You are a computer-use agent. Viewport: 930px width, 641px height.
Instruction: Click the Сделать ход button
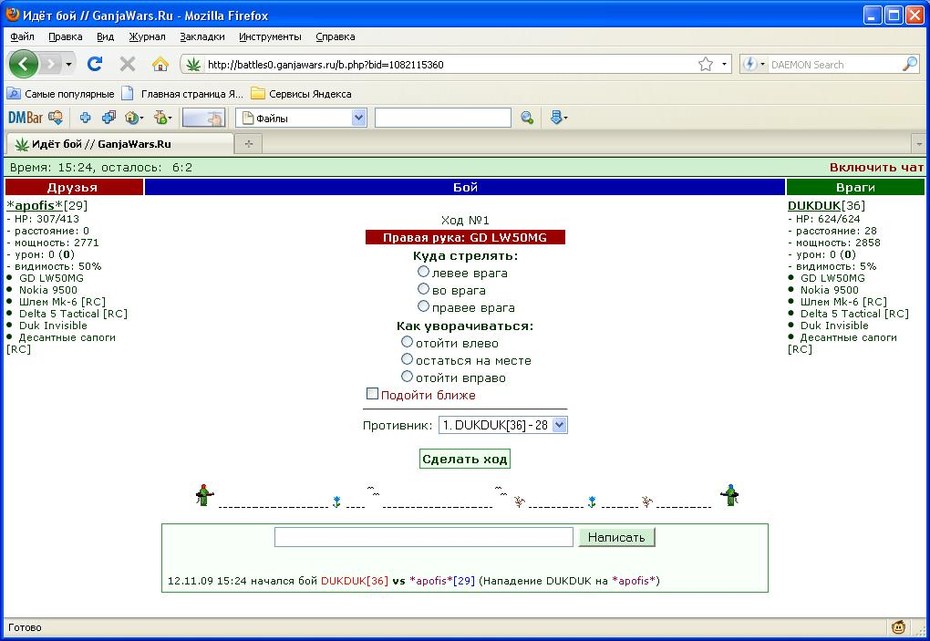464,459
